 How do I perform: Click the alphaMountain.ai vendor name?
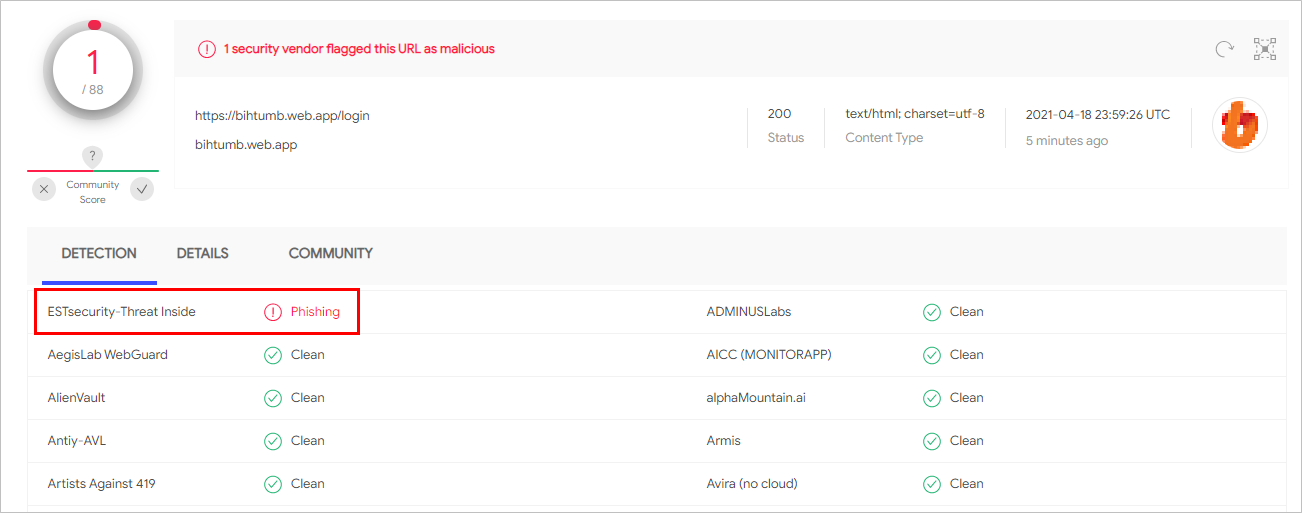[756, 398]
